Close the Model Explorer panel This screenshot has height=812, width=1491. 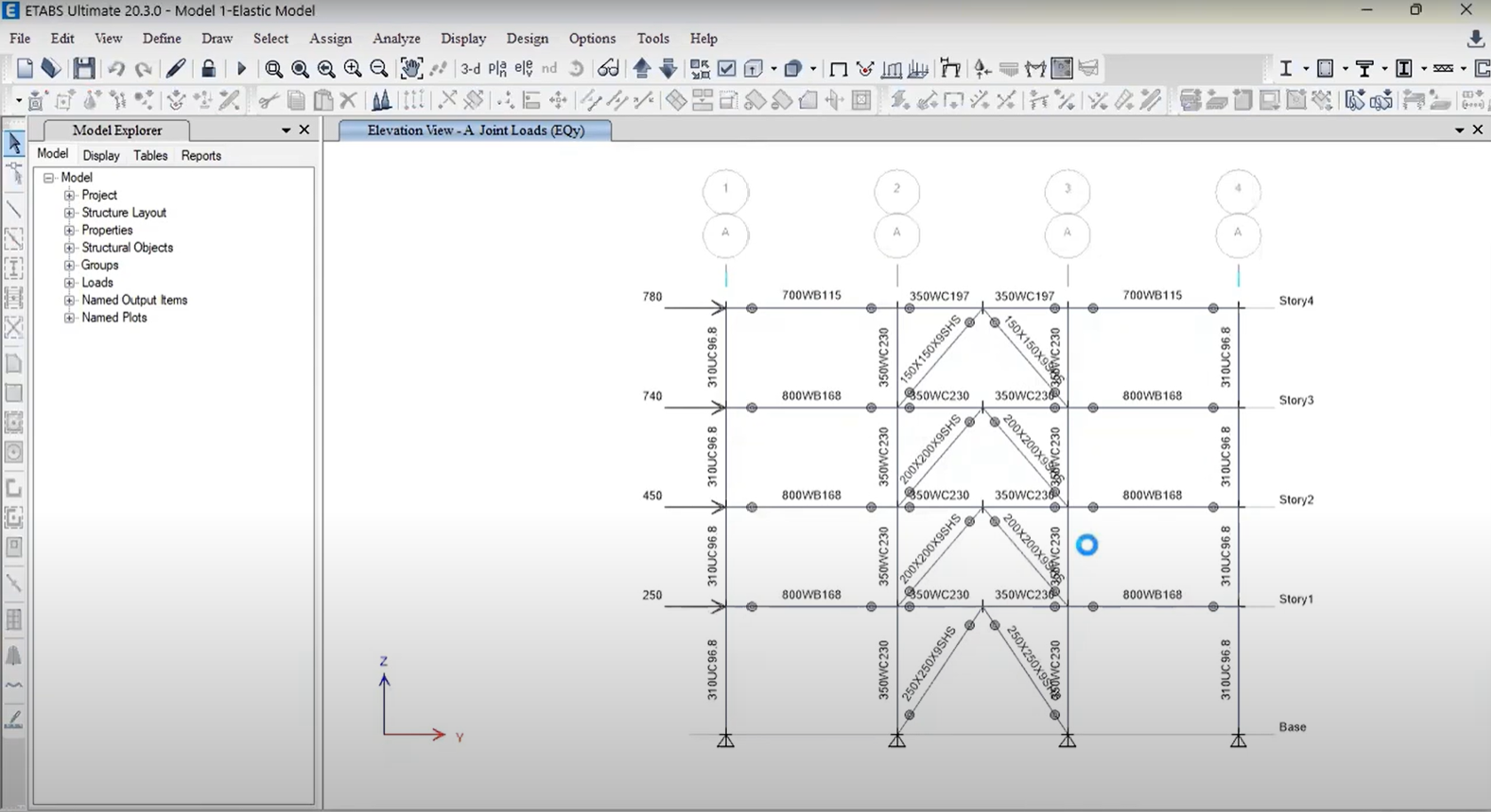click(x=305, y=130)
